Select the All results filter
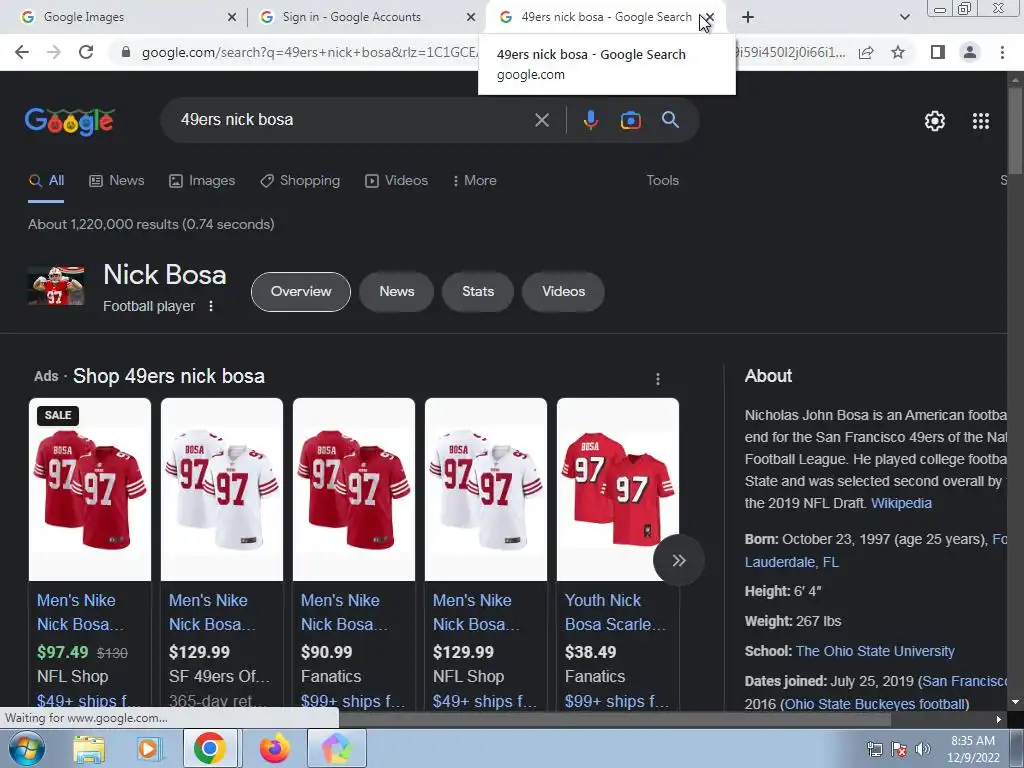This screenshot has height=768, width=1024. coord(46,180)
